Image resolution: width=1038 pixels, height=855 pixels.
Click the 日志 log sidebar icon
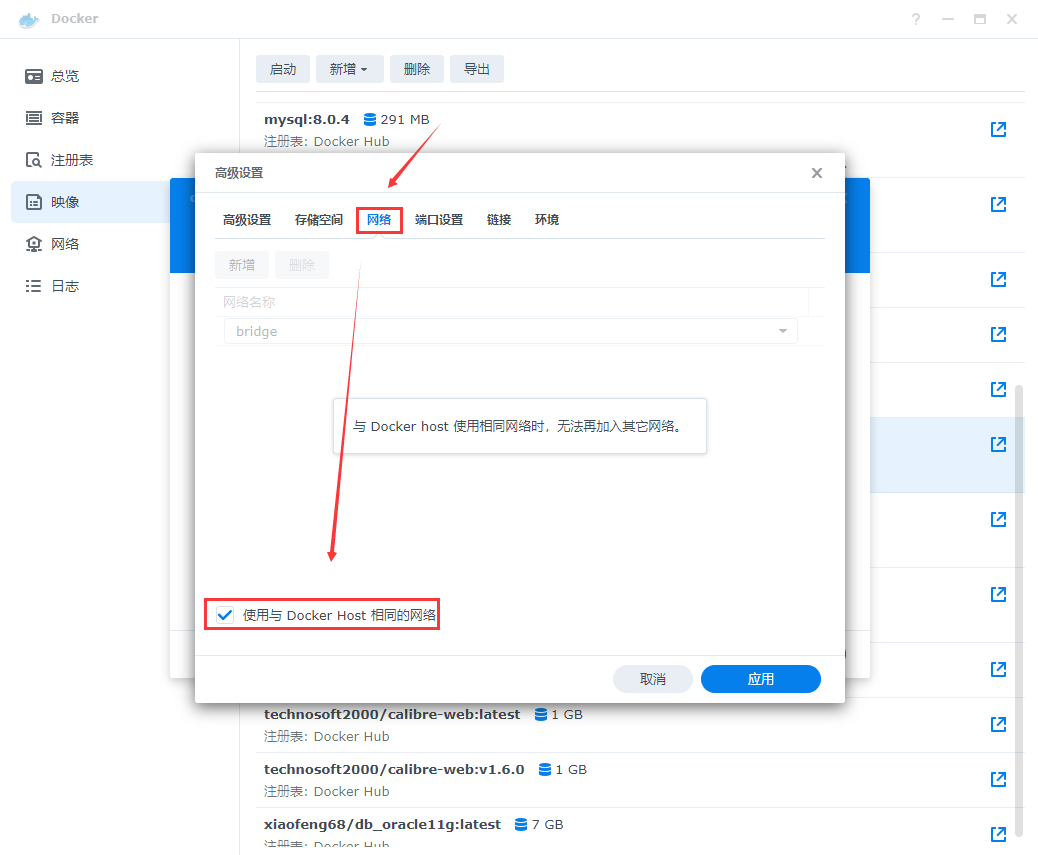35,286
